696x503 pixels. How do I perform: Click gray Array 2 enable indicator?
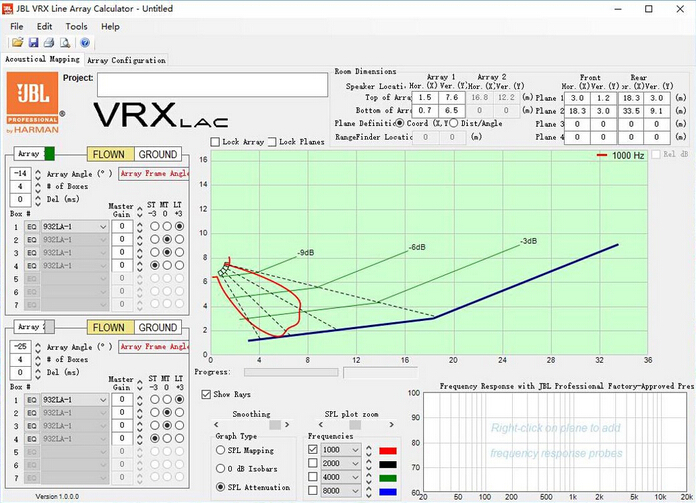(x=50, y=327)
